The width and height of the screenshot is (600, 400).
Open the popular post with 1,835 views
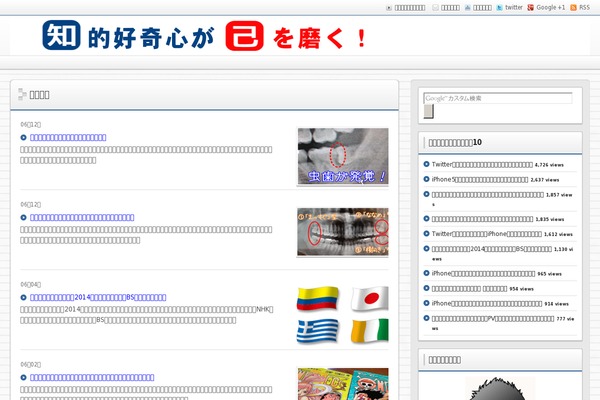pyautogui.click(x=482, y=219)
